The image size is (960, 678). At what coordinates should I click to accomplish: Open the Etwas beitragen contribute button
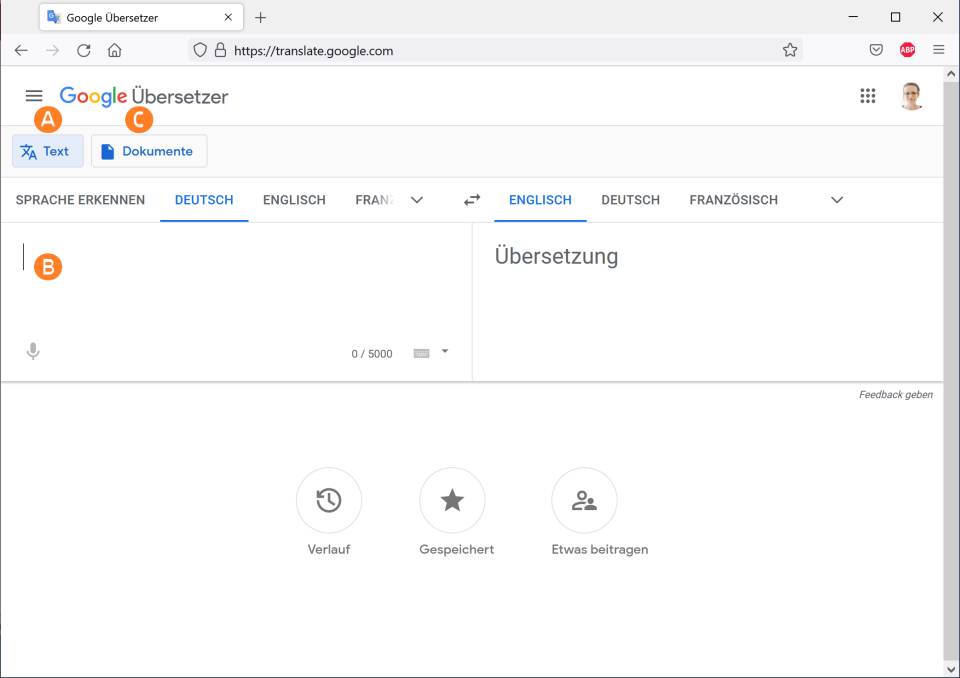584,500
